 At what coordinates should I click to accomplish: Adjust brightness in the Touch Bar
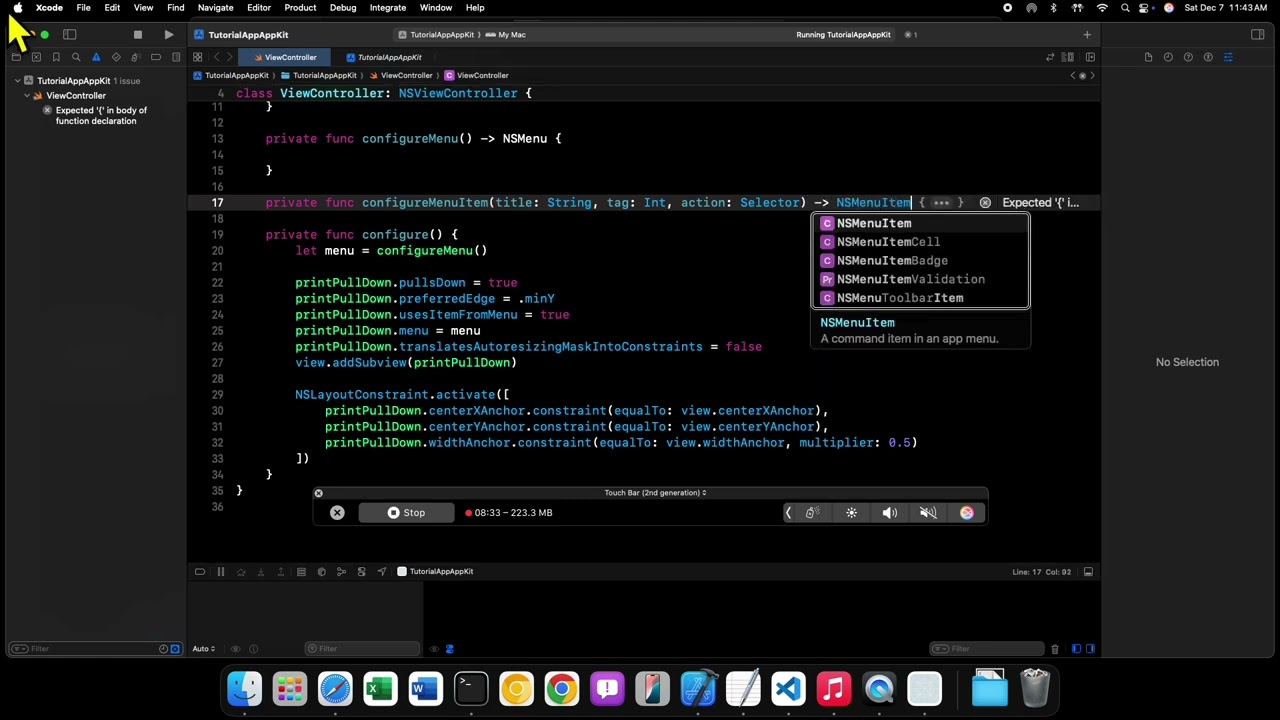tap(852, 513)
